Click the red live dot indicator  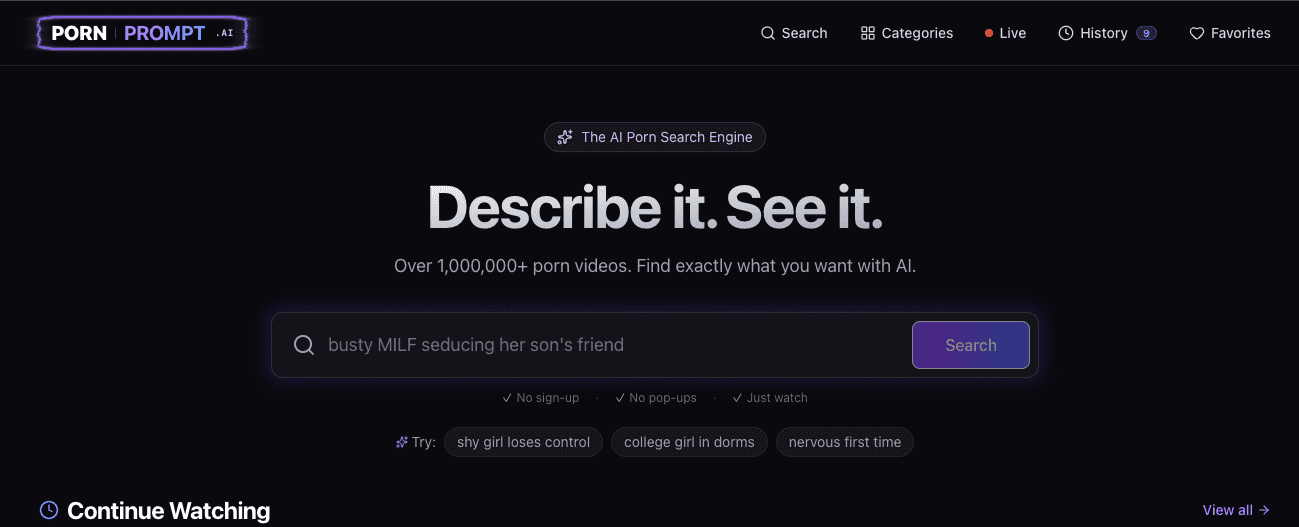click(989, 33)
